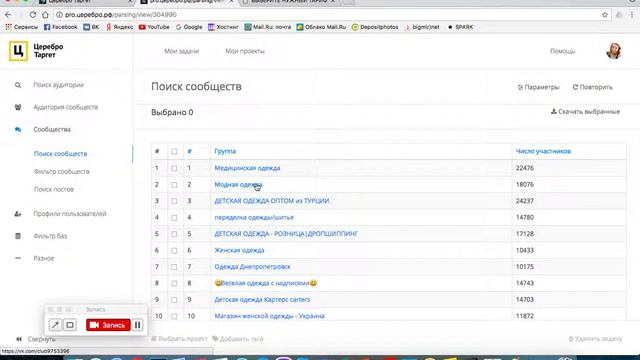
Task: Click Выбрать проект at bottom
Action: point(179,339)
